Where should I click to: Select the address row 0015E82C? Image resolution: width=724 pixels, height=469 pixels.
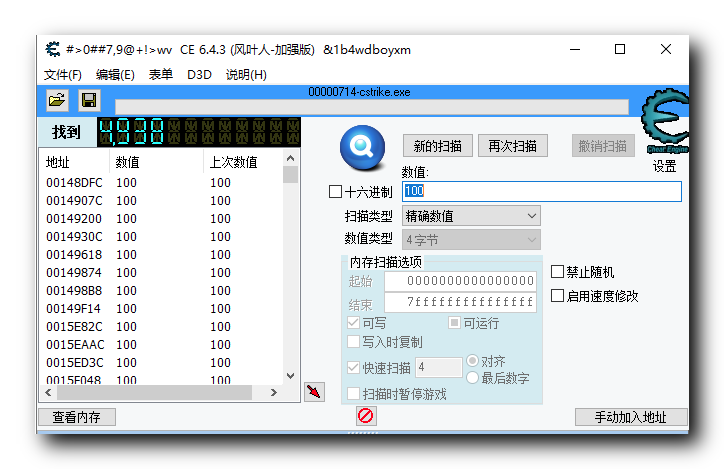click(162, 327)
